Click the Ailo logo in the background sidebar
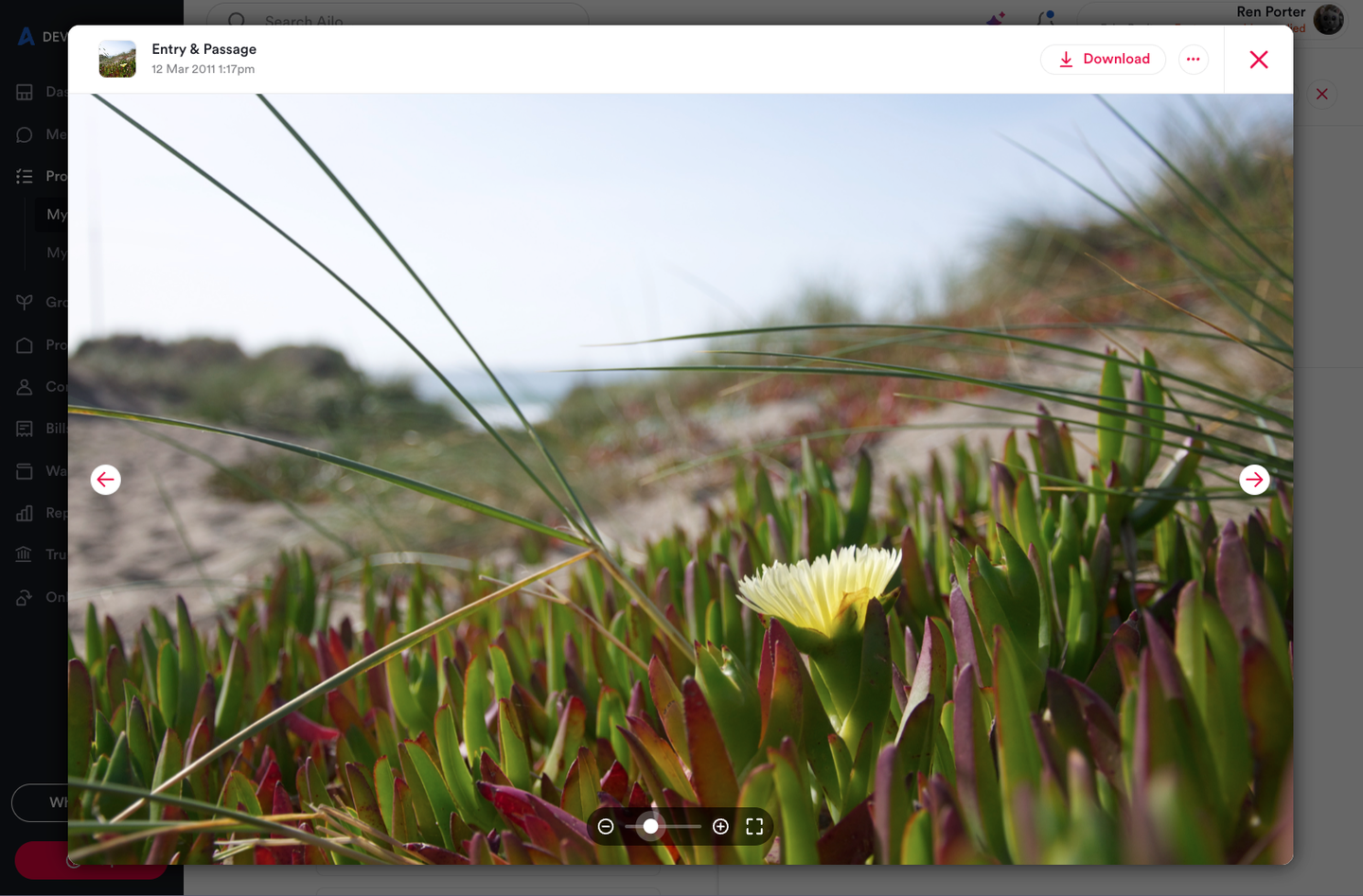Viewport: 1363px width, 896px height. [27, 37]
